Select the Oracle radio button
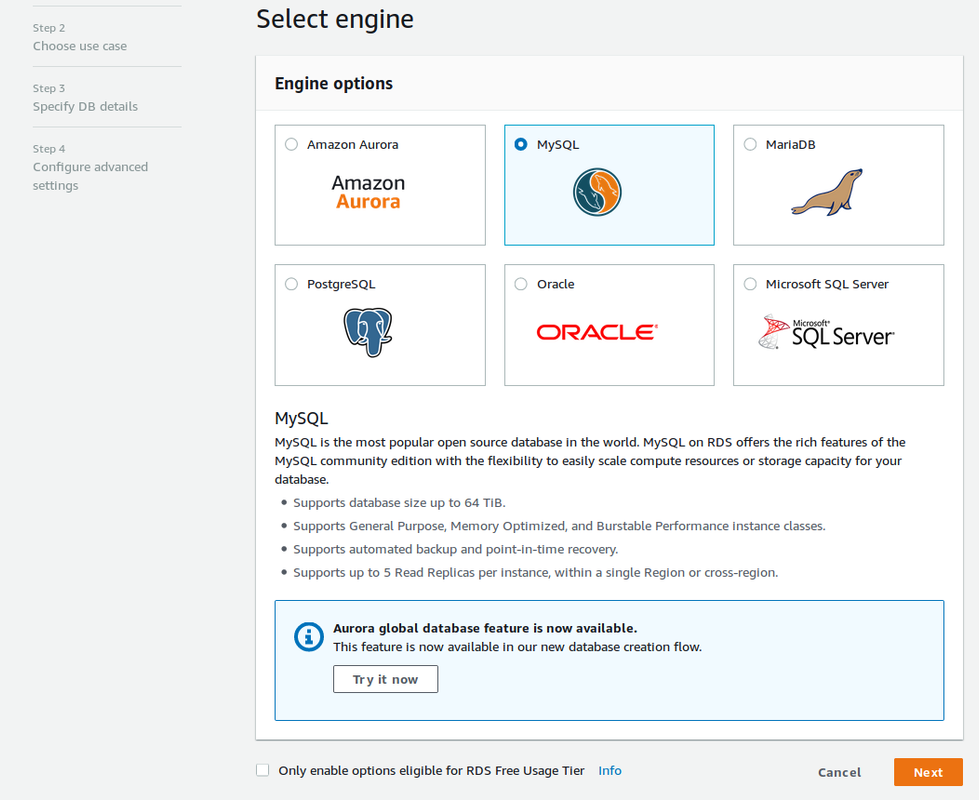This screenshot has height=800, width=979. pyautogui.click(x=520, y=283)
